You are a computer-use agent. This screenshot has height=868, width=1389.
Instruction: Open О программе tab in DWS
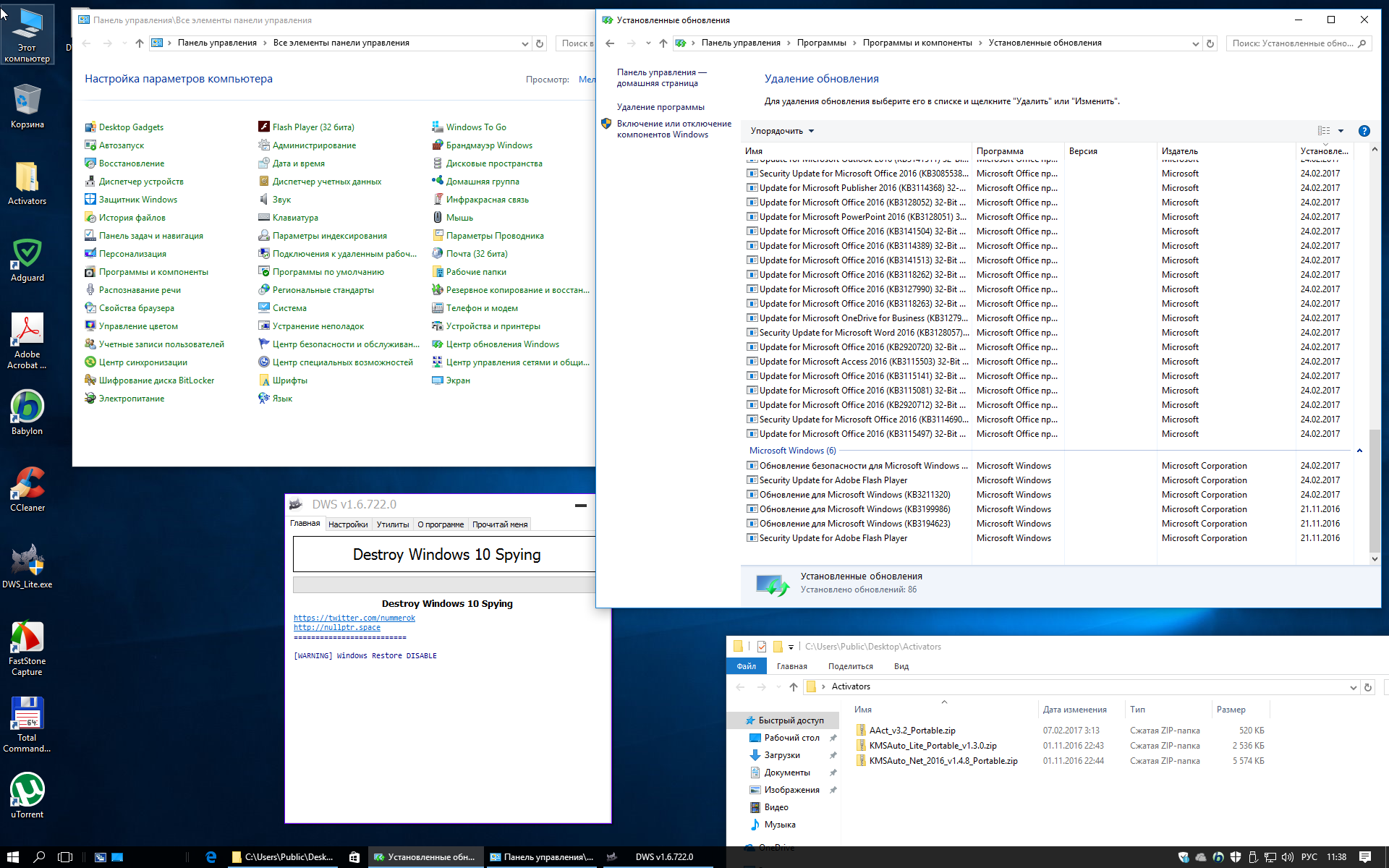pos(441,524)
